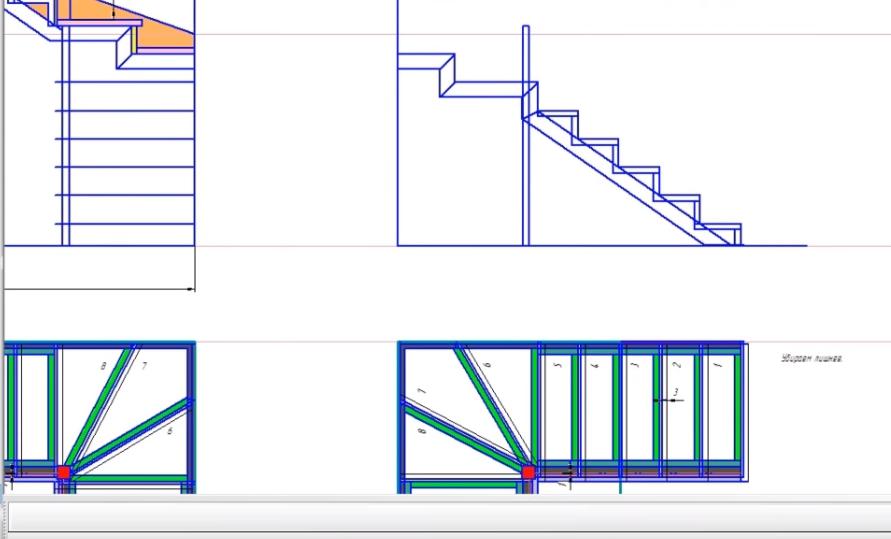Viewport: 891px width, 539px height.
Task: Select the rightmost step label 1
Action: [716, 366]
